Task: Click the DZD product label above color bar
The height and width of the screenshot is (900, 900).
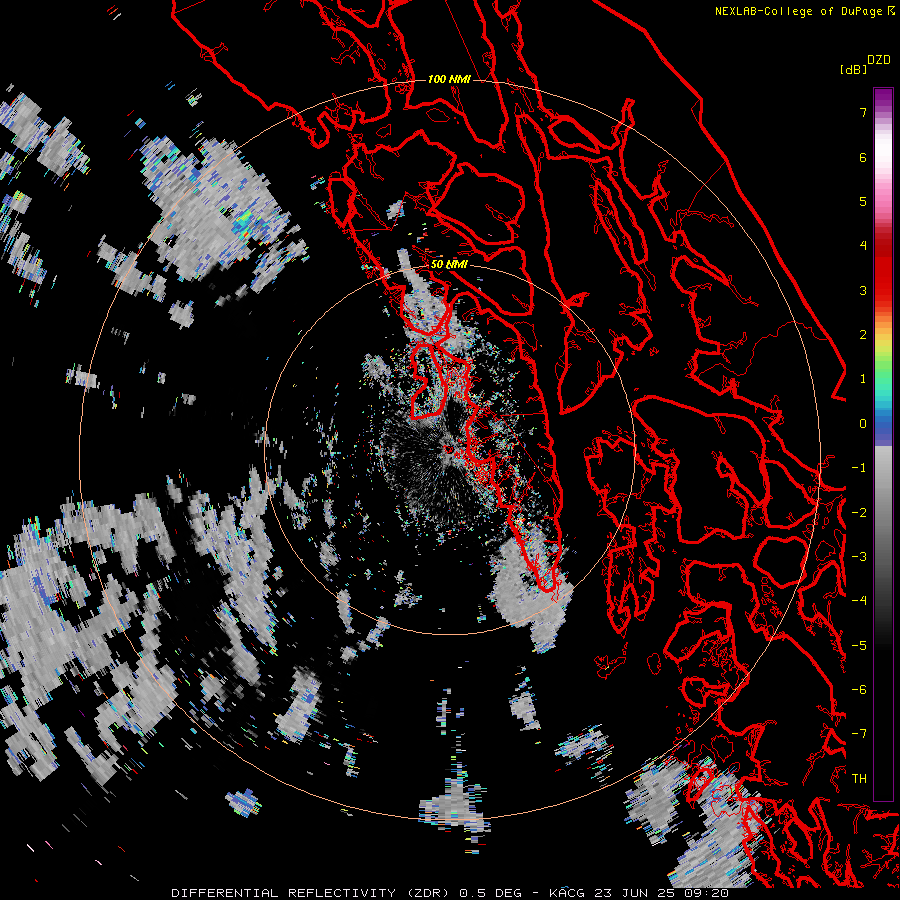Action: pyautogui.click(x=879, y=60)
